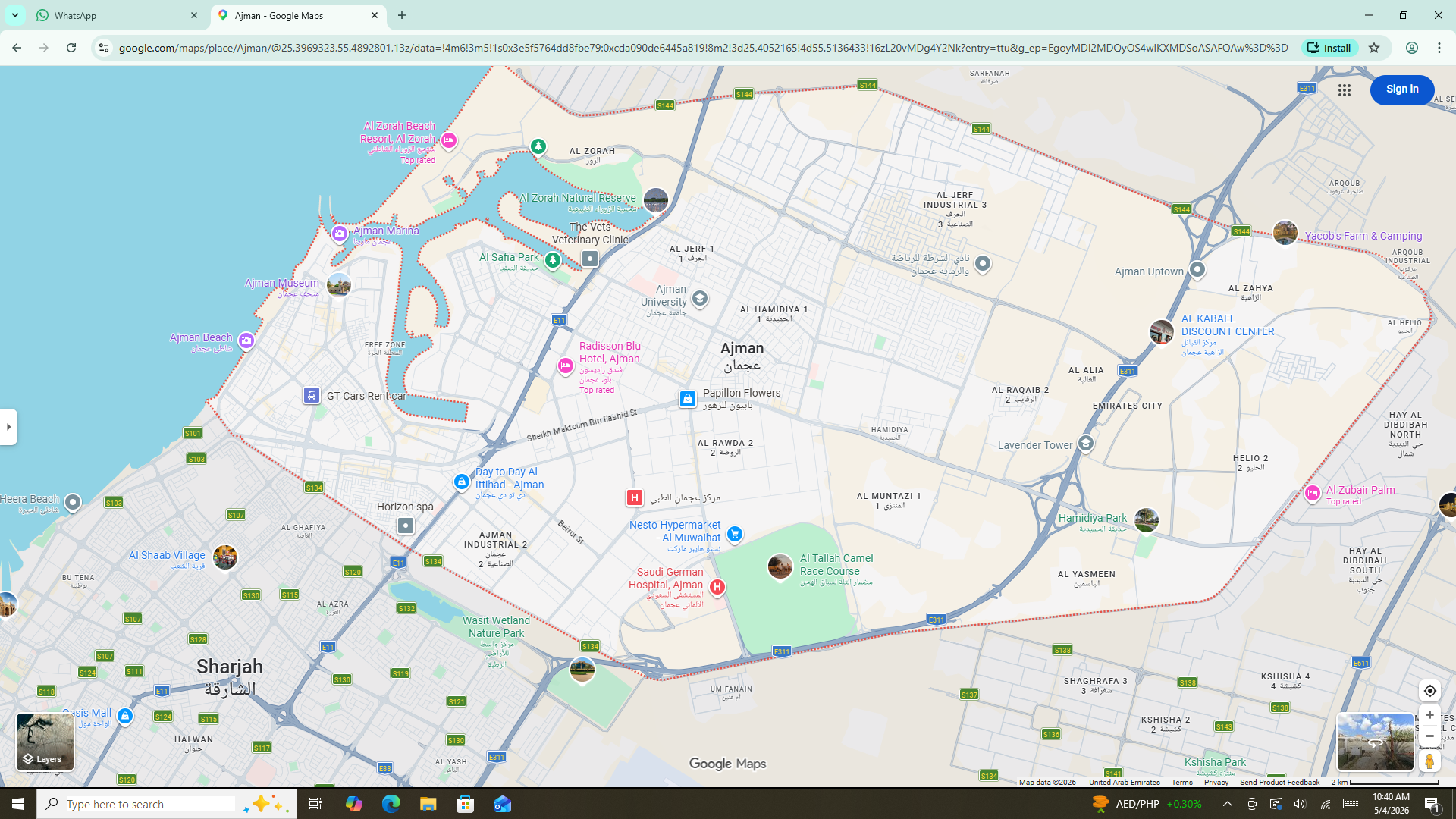Open Papillon Flowers shopping pin
1456x819 pixels.
(x=688, y=399)
